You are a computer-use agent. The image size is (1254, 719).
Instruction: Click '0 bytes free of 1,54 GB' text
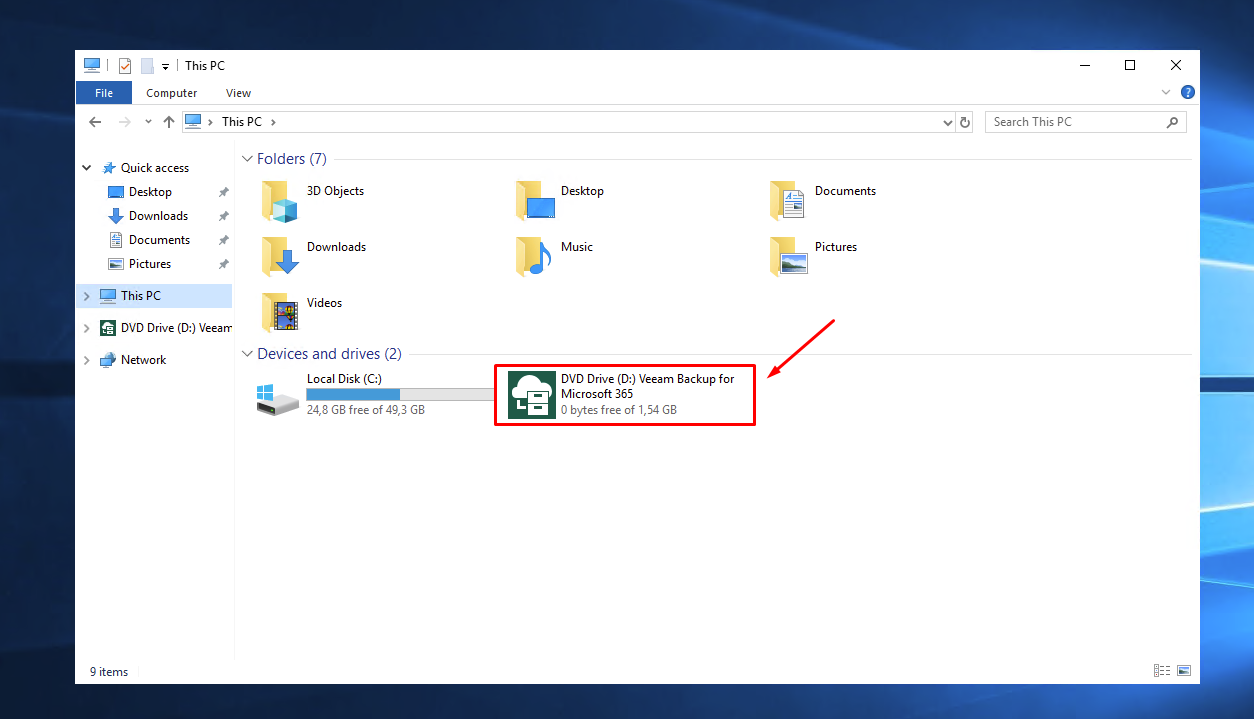pyautogui.click(x=619, y=410)
